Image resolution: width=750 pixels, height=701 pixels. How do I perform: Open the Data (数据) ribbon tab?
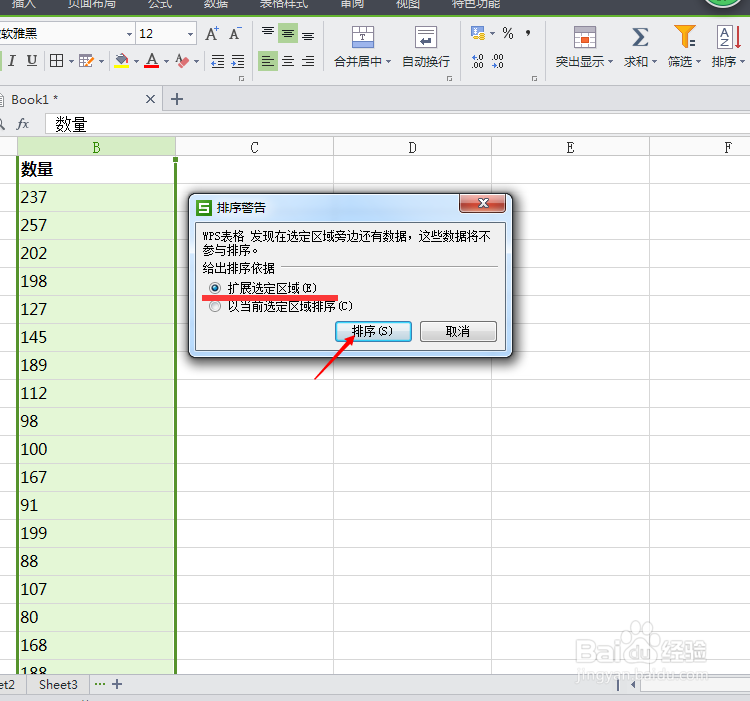[x=216, y=4]
